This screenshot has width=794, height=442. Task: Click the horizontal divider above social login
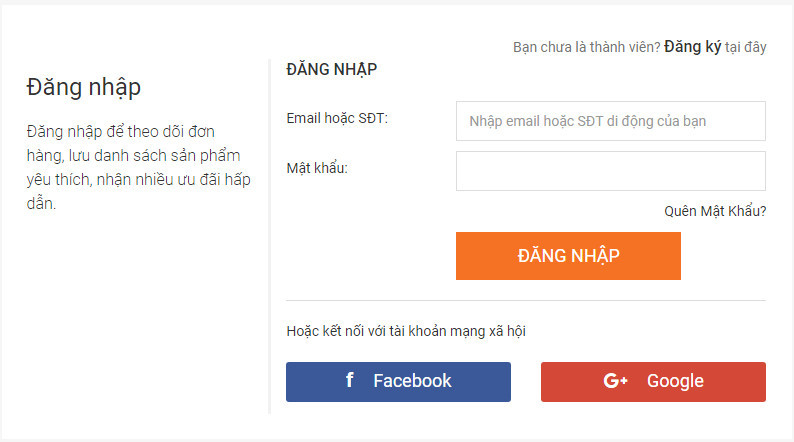click(x=526, y=300)
